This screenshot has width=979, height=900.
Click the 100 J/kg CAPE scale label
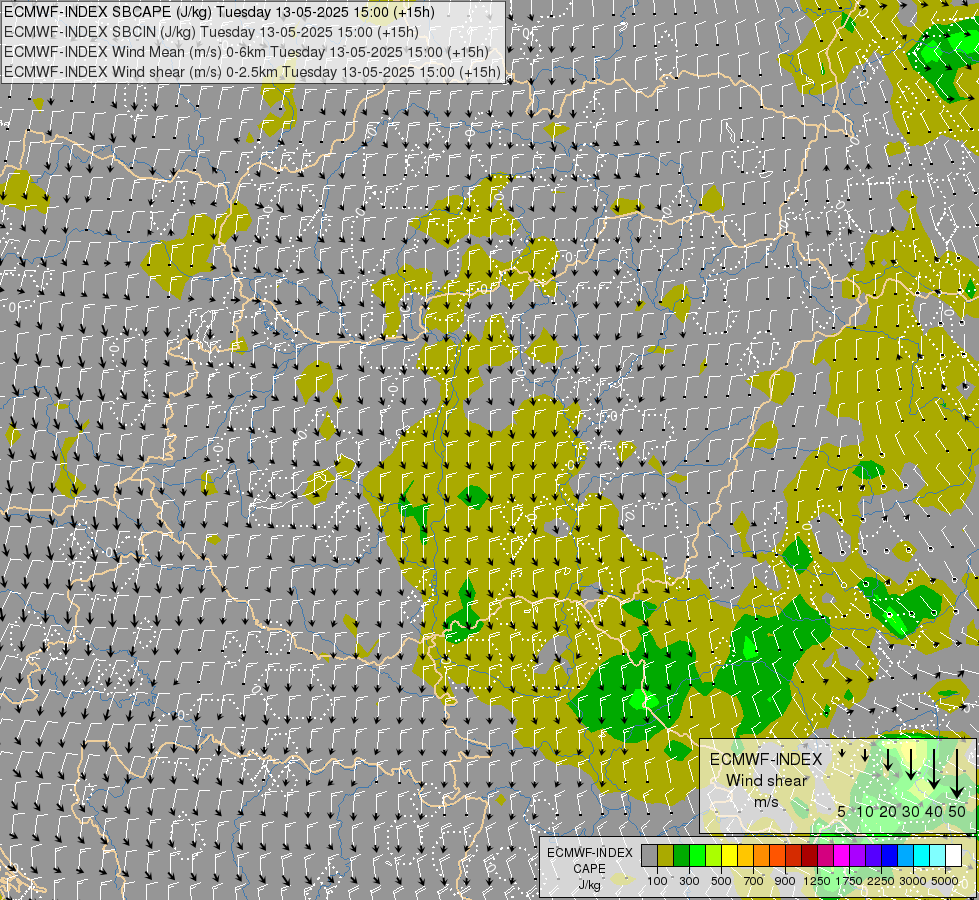tap(657, 881)
